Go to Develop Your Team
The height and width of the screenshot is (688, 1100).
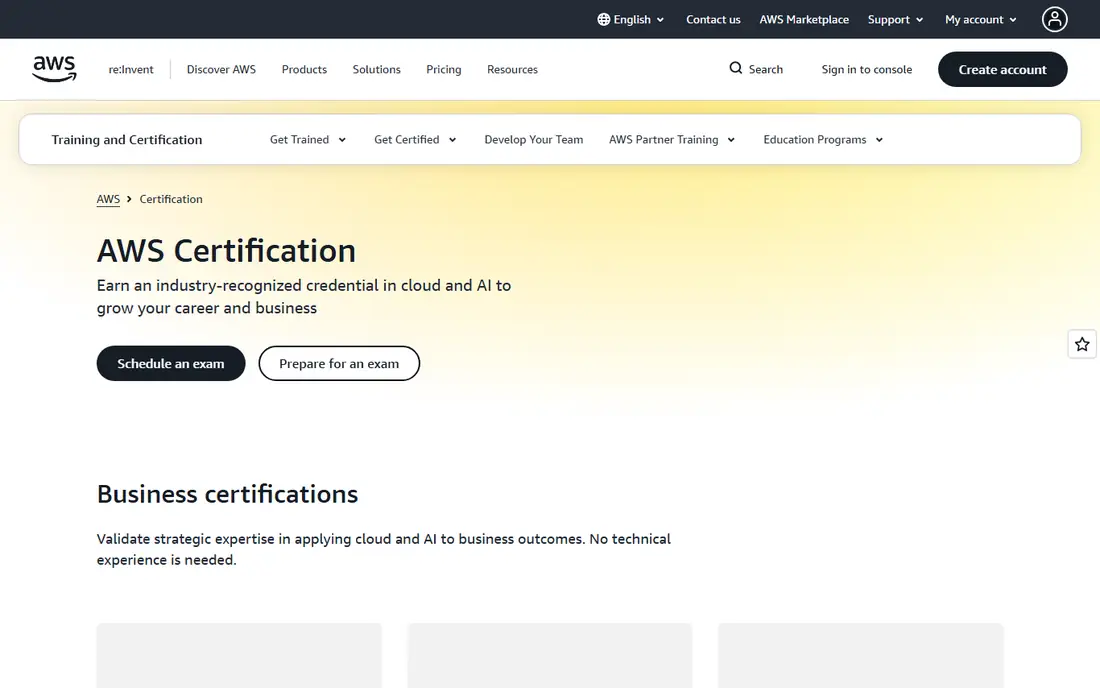pyautogui.click(x=533, y=140)
